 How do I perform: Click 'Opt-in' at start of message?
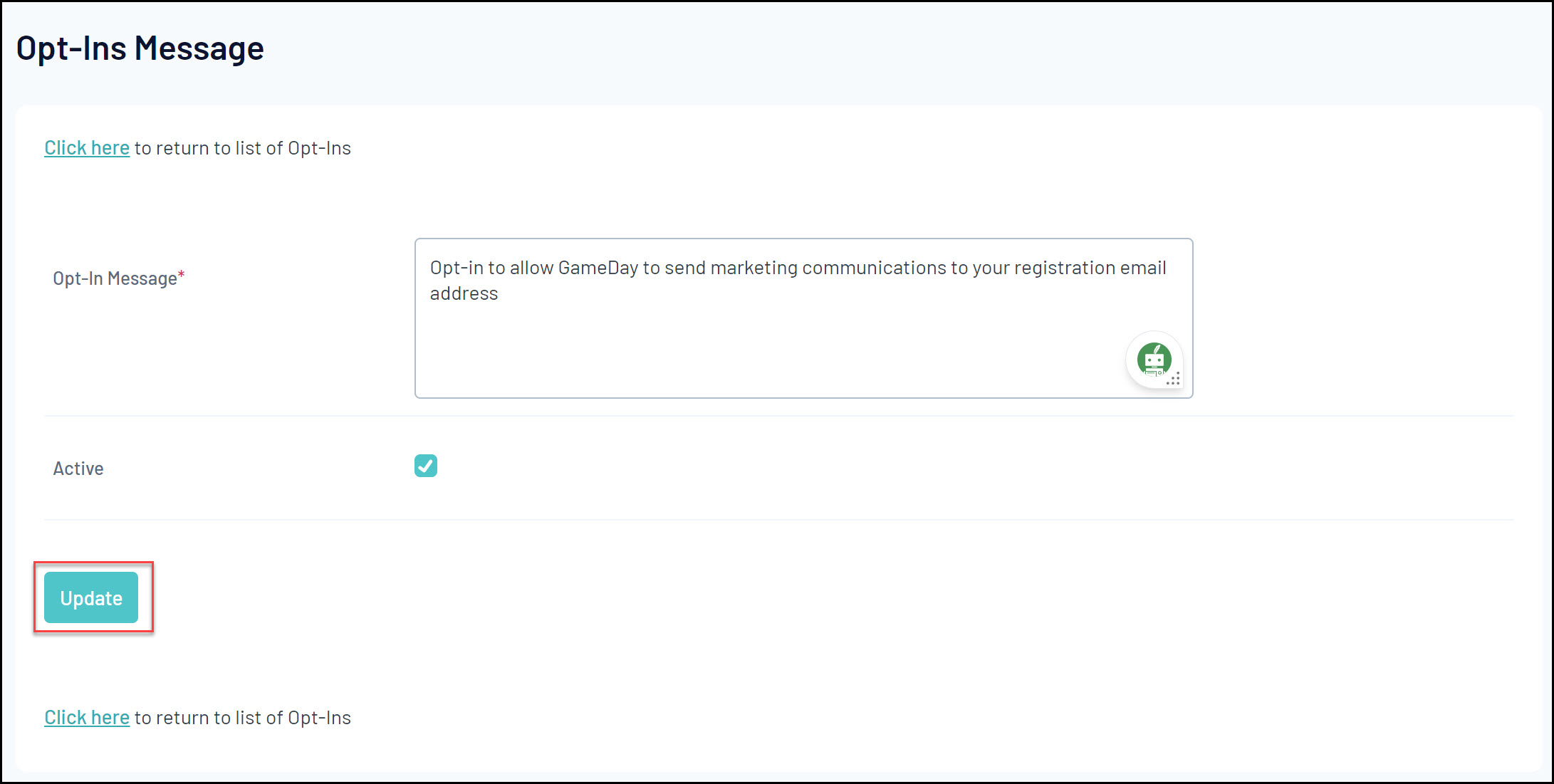point(456,268)
